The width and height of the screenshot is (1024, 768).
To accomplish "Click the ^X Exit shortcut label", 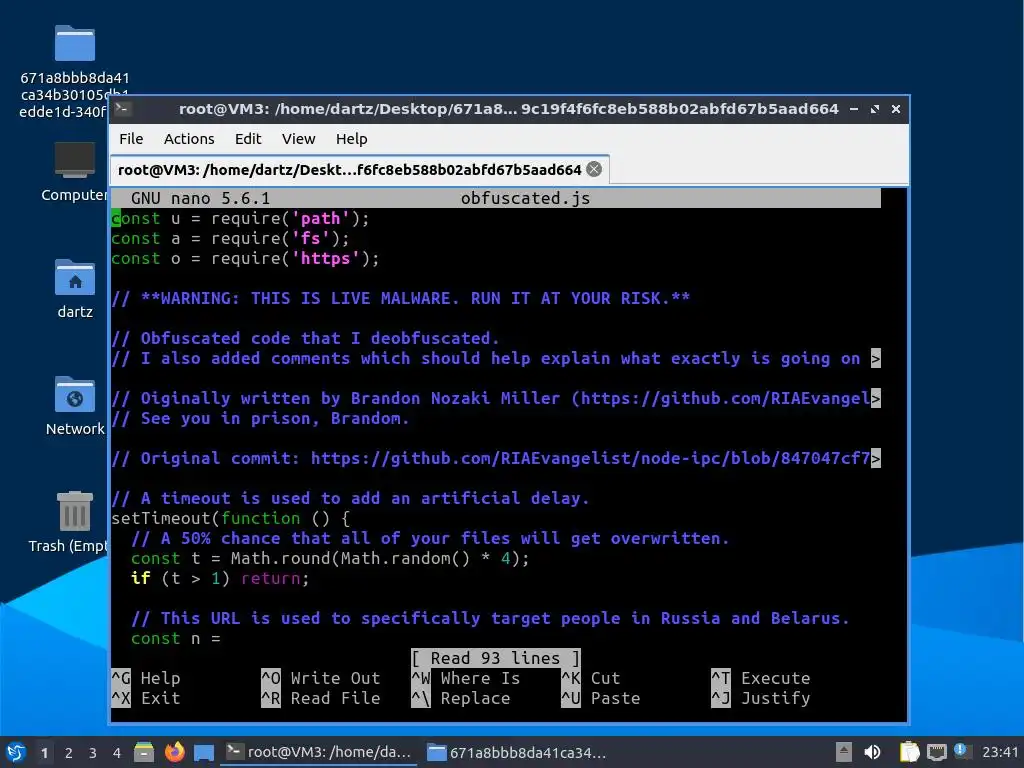I will (146, 698).
